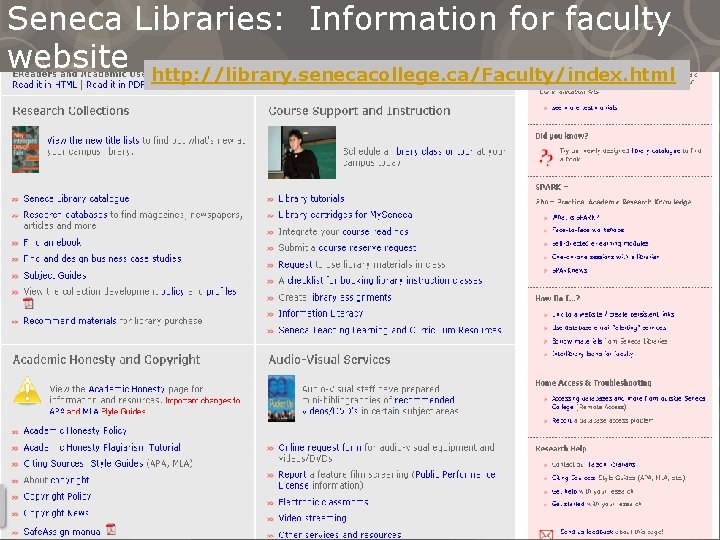Open Copyright News link

tap(56, 513)
